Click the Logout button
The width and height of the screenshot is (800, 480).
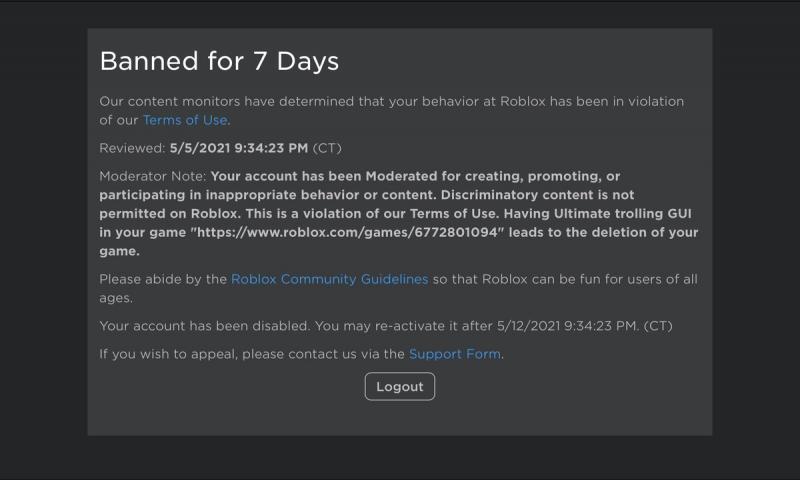point(400,387)
